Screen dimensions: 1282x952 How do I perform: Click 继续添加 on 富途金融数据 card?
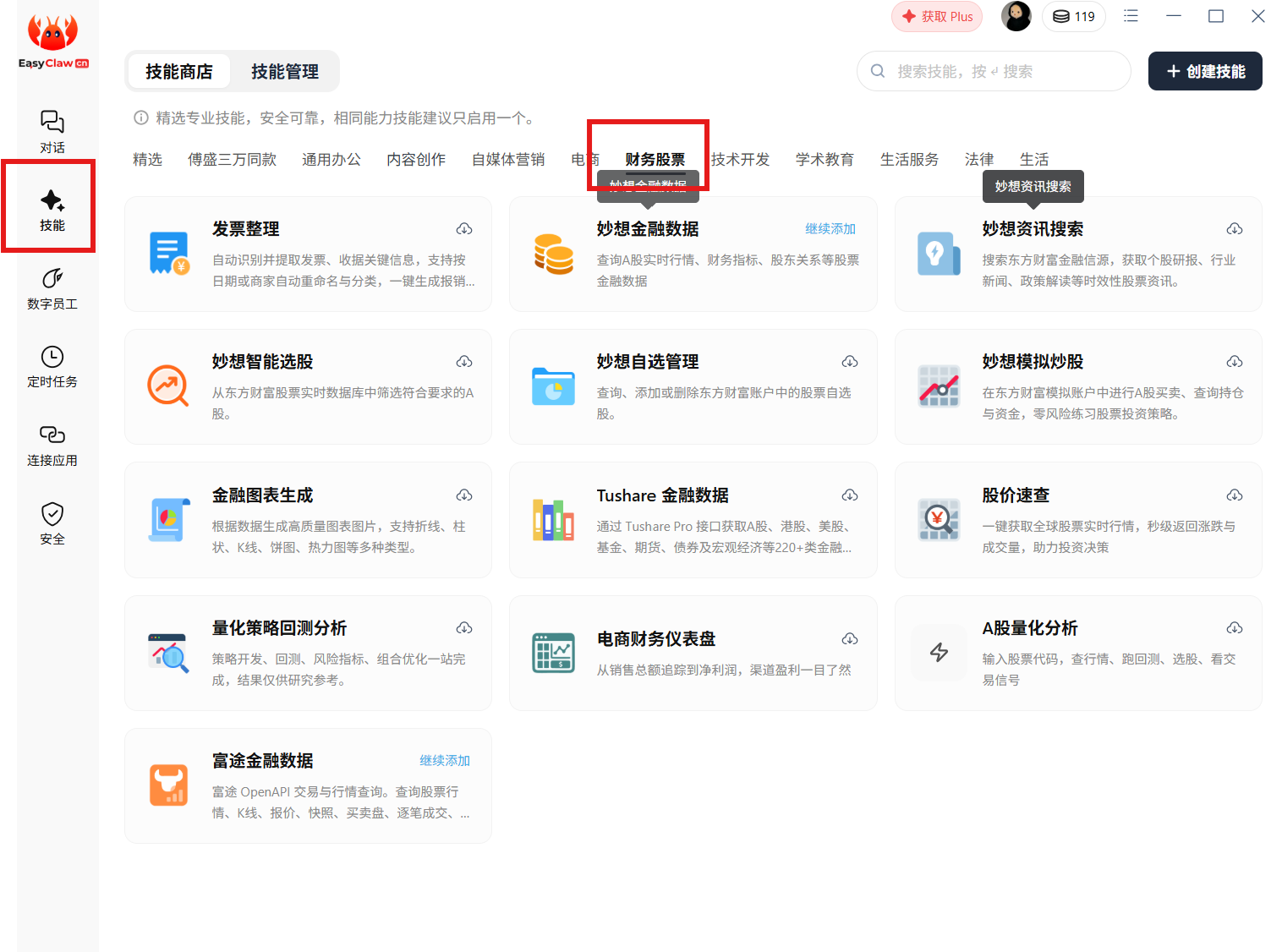click(x=445, y=761)
